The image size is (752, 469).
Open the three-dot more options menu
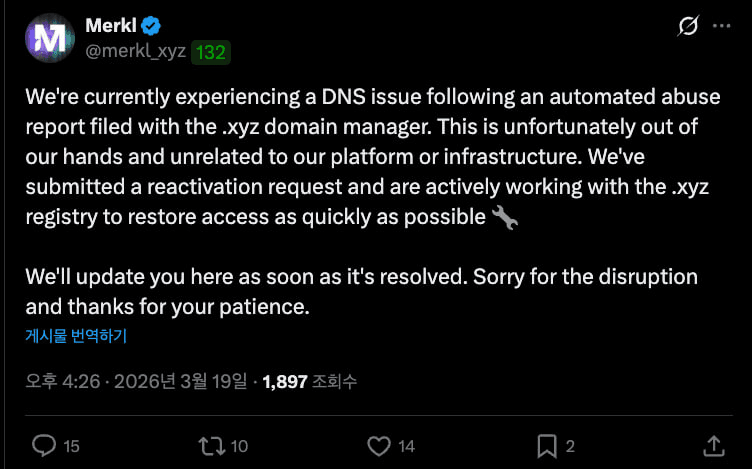point(722,27)
